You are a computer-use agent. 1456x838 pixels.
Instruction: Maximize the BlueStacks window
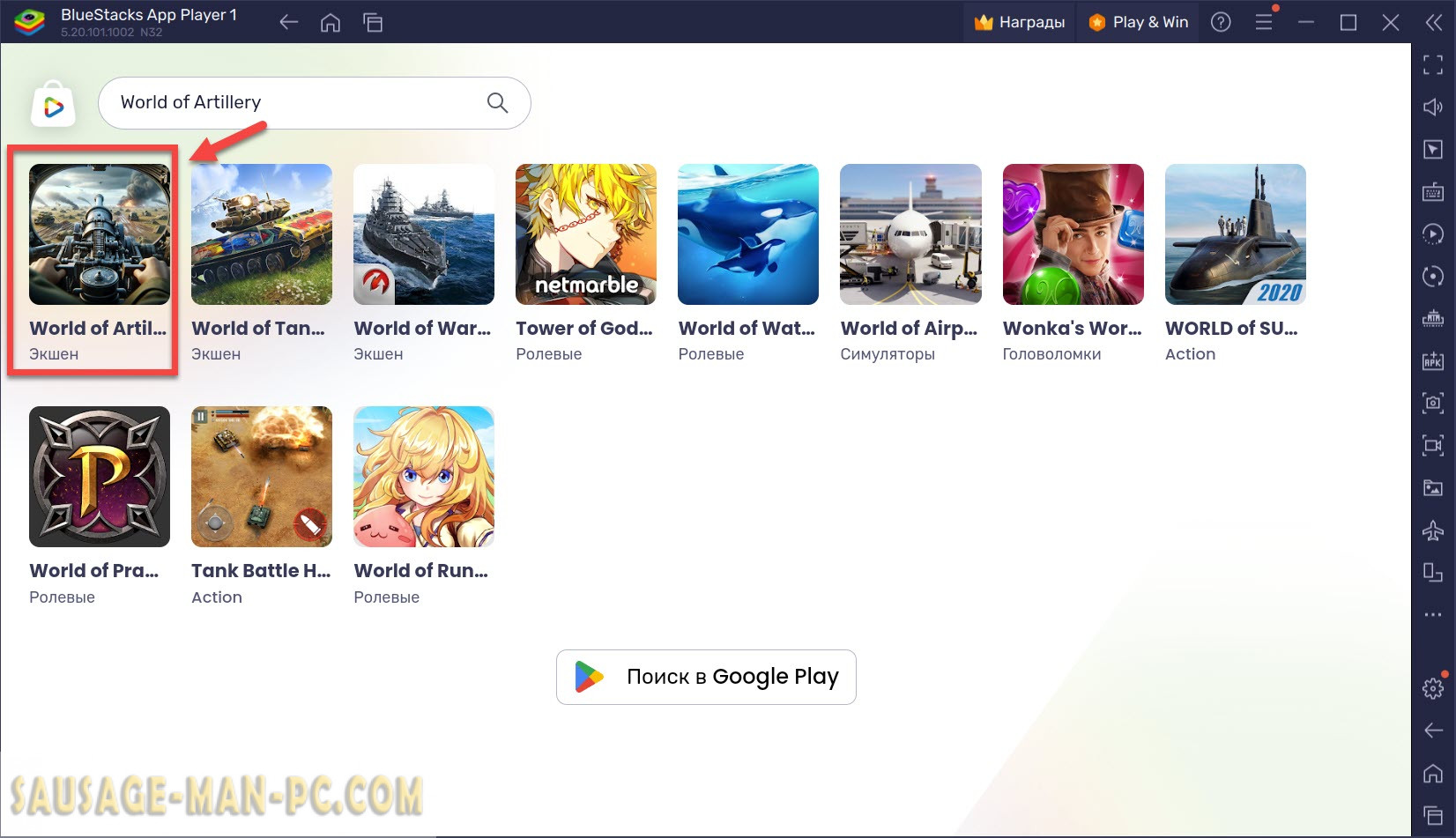(x=1348, y=22)
